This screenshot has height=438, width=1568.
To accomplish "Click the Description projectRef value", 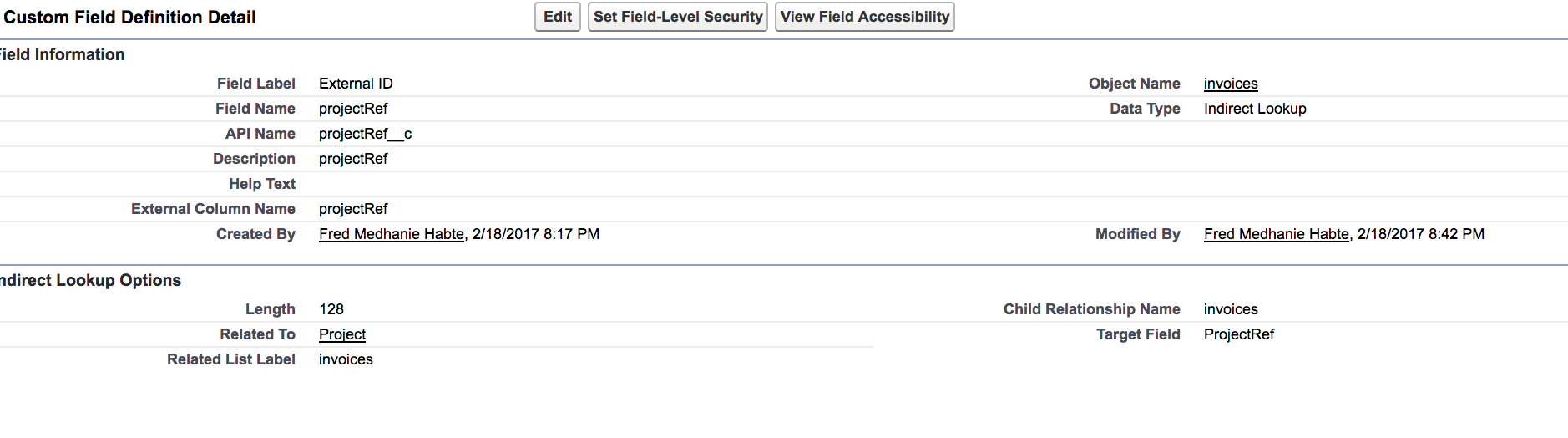I will (x=353, y=159).
